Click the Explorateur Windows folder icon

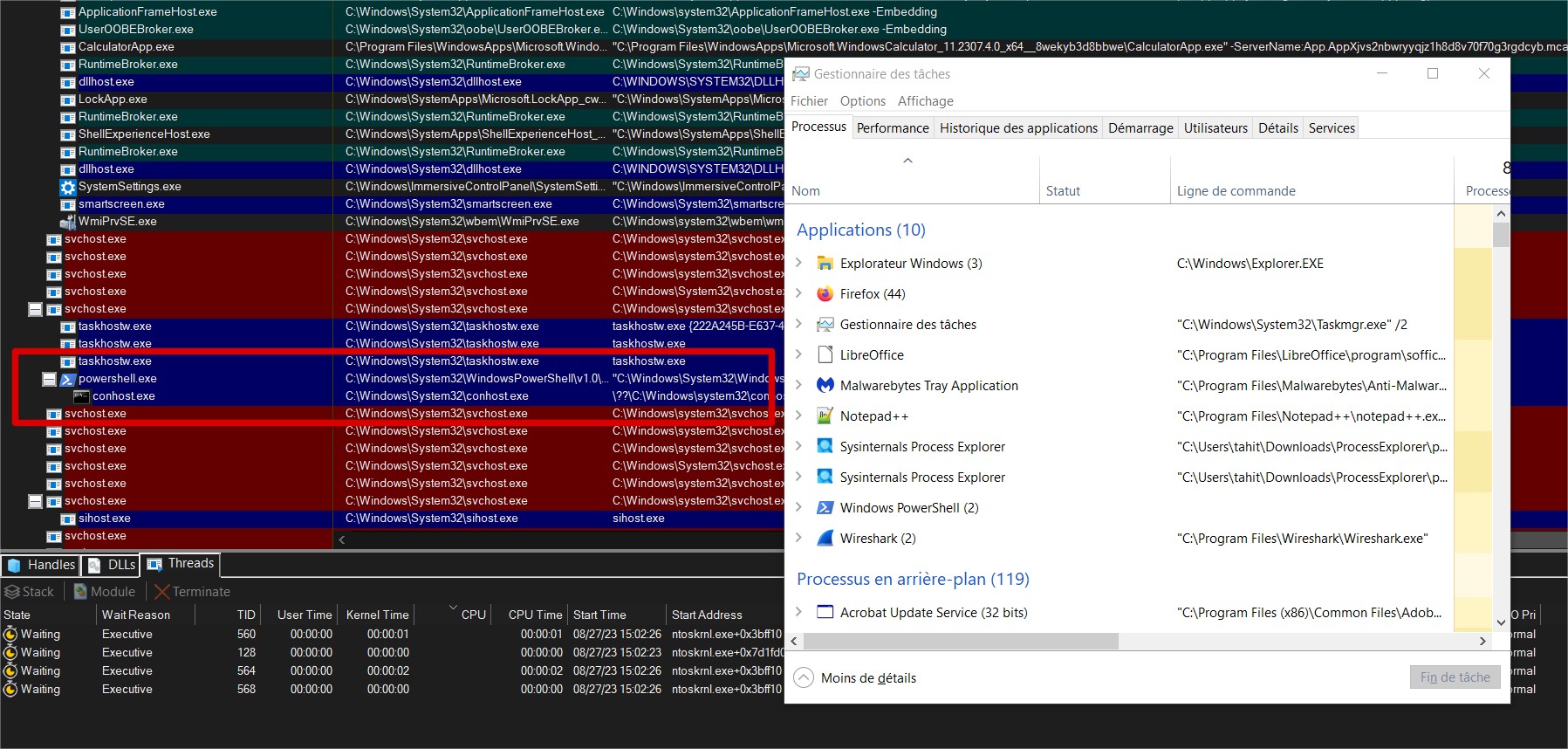click(x=825, y=263)
